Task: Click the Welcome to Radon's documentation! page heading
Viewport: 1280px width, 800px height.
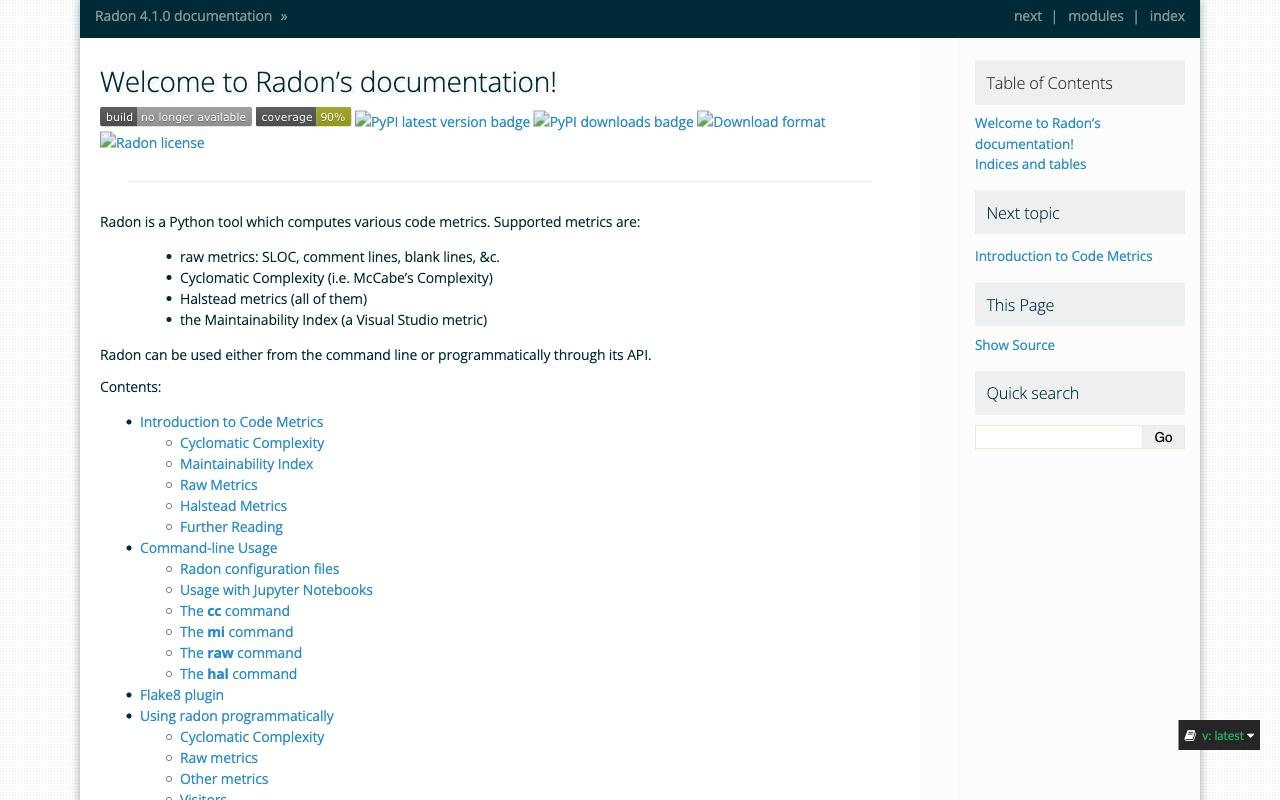Action: tap(328, 81)
